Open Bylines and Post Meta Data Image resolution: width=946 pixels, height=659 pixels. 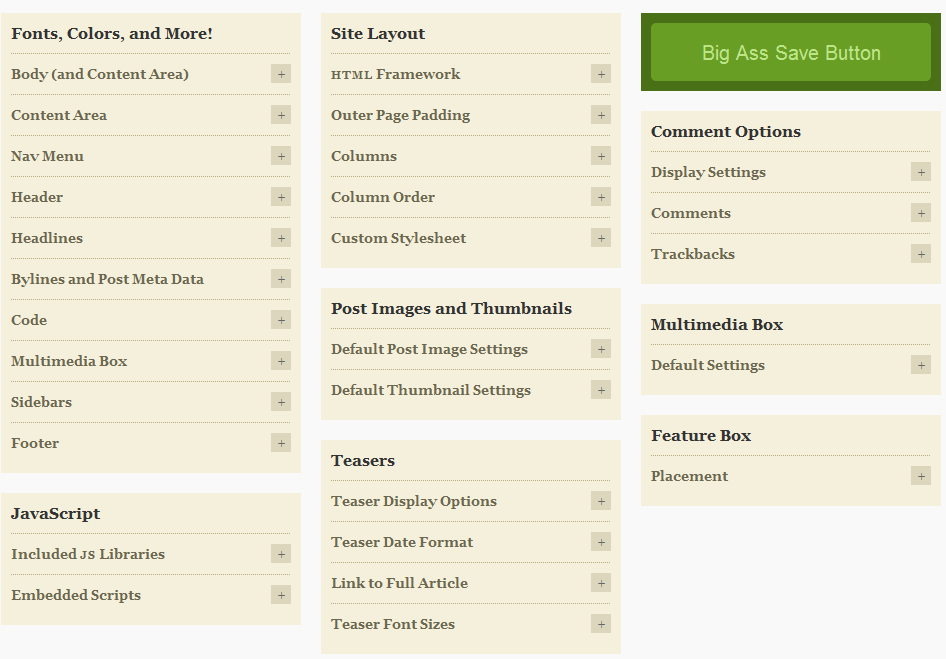(x=151, y=279)
